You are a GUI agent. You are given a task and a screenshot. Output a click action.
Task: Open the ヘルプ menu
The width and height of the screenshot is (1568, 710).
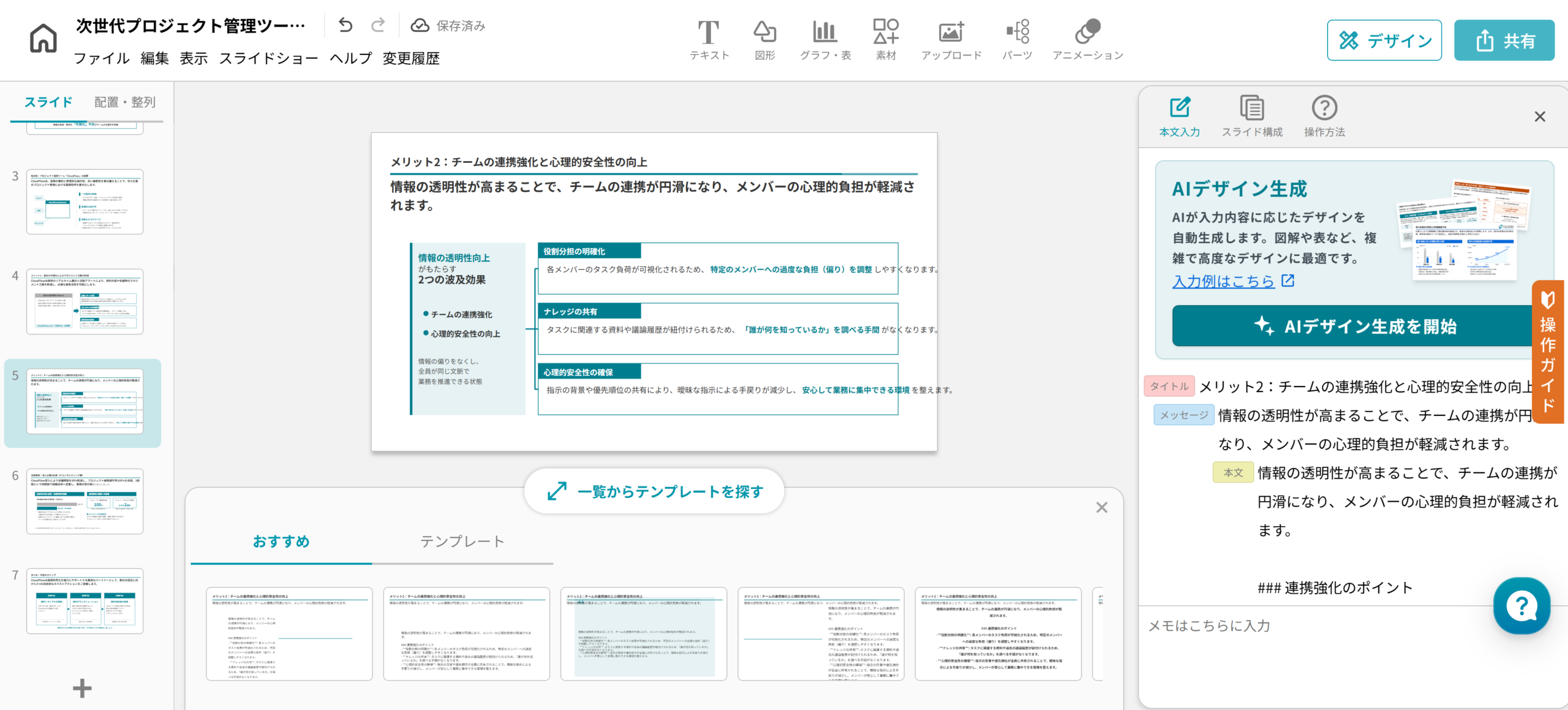[x=350, y=58]
